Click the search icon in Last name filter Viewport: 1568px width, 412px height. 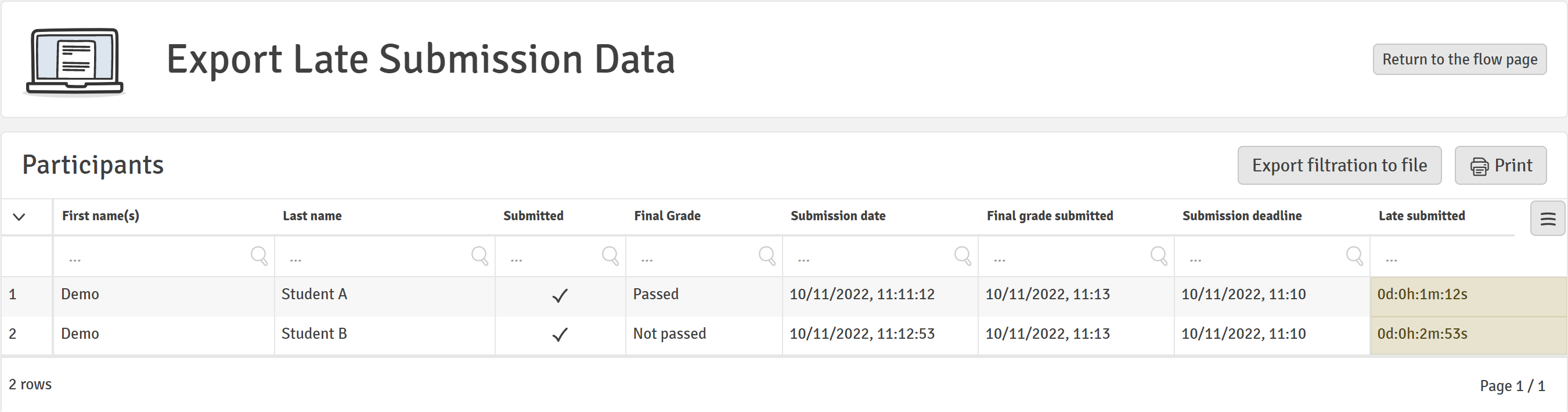(x=480, y=256)
